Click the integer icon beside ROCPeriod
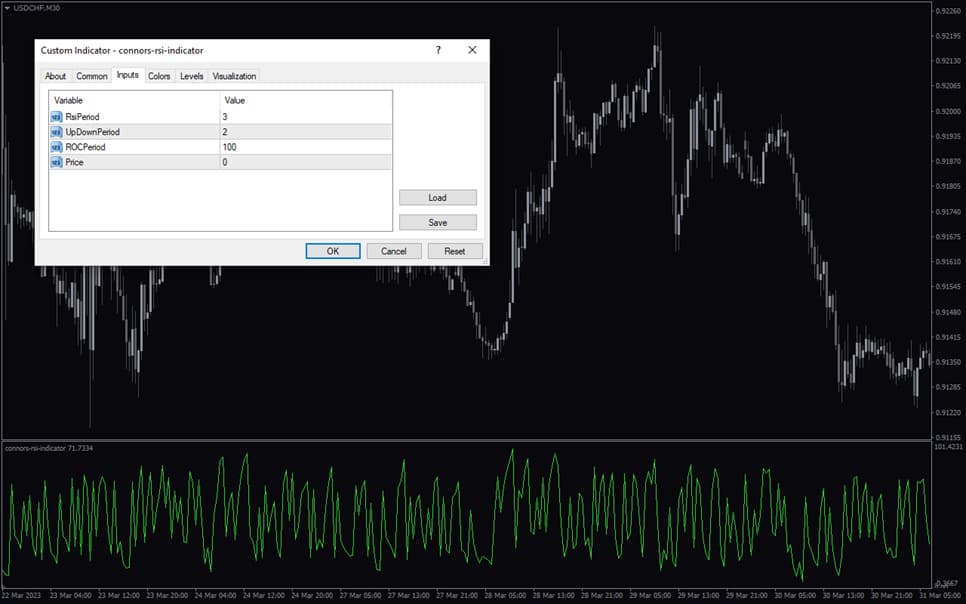This screenshot has width=966, height=604. [x=55, y=146]
